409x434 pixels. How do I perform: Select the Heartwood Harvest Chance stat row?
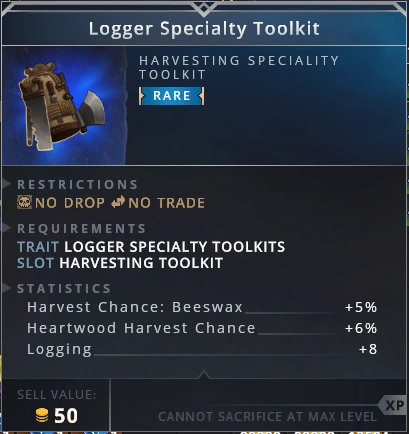coord(202,328)
